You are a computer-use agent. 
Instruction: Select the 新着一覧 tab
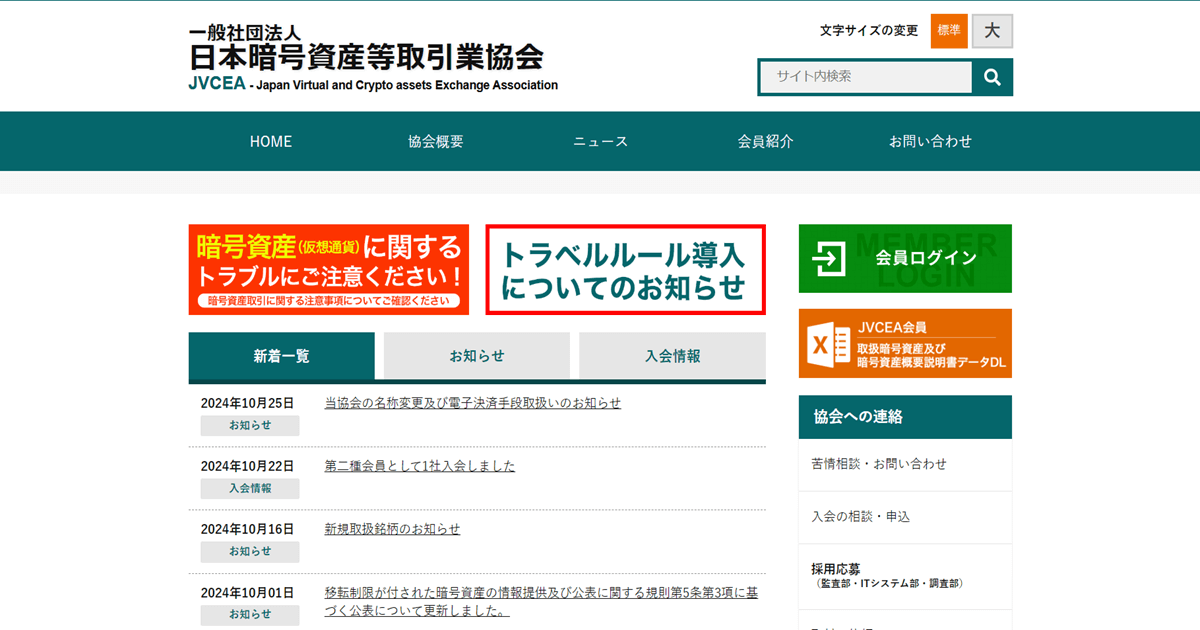[x=281, y=356]
